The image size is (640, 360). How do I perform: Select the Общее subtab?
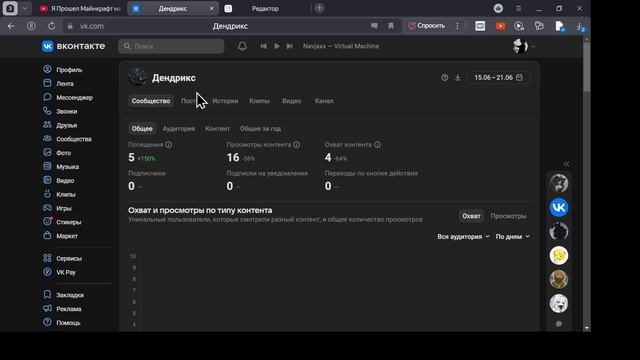[x=142, y=129]
